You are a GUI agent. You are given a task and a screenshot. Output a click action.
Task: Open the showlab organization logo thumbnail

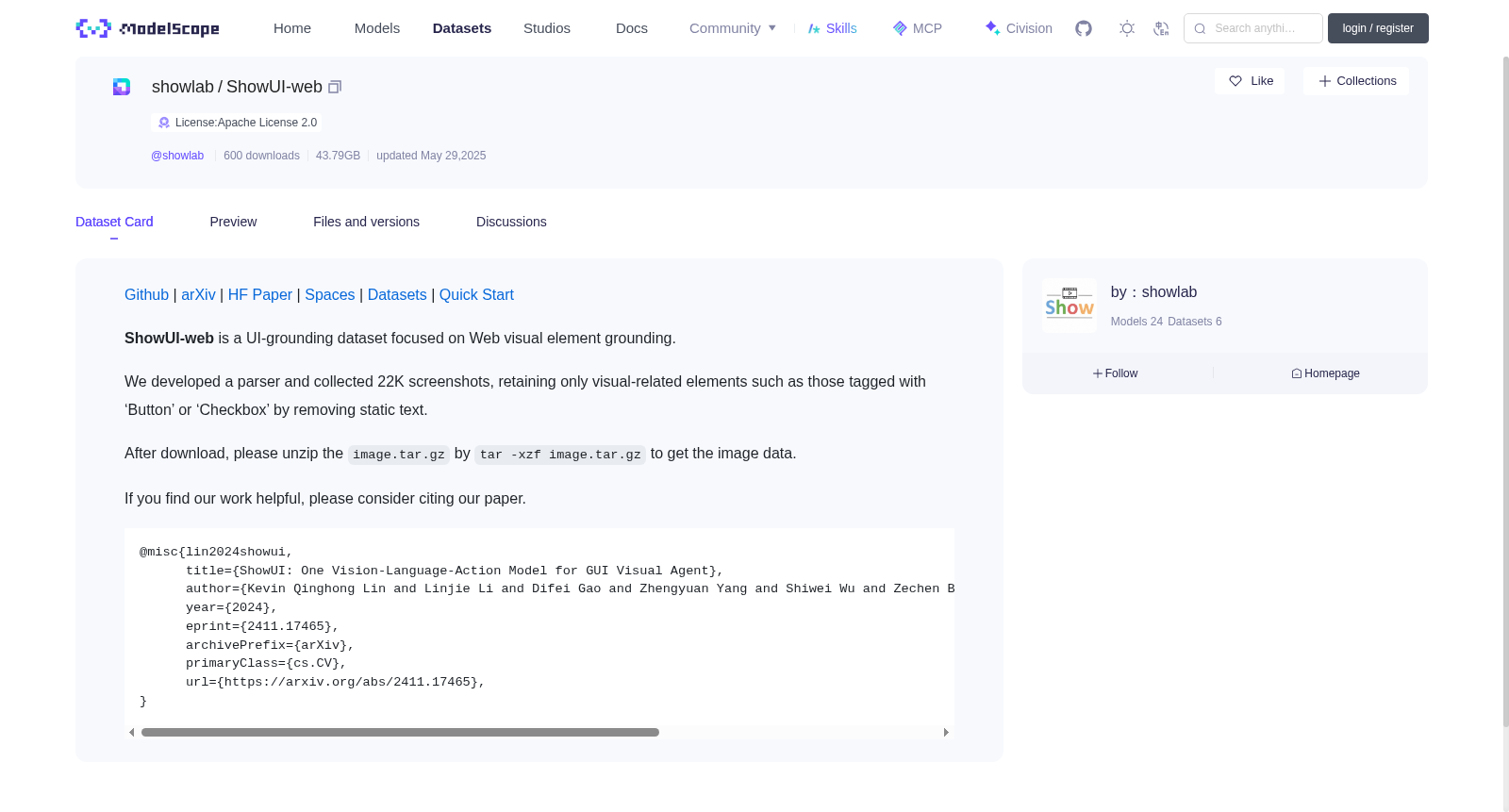pos(1070,306)
